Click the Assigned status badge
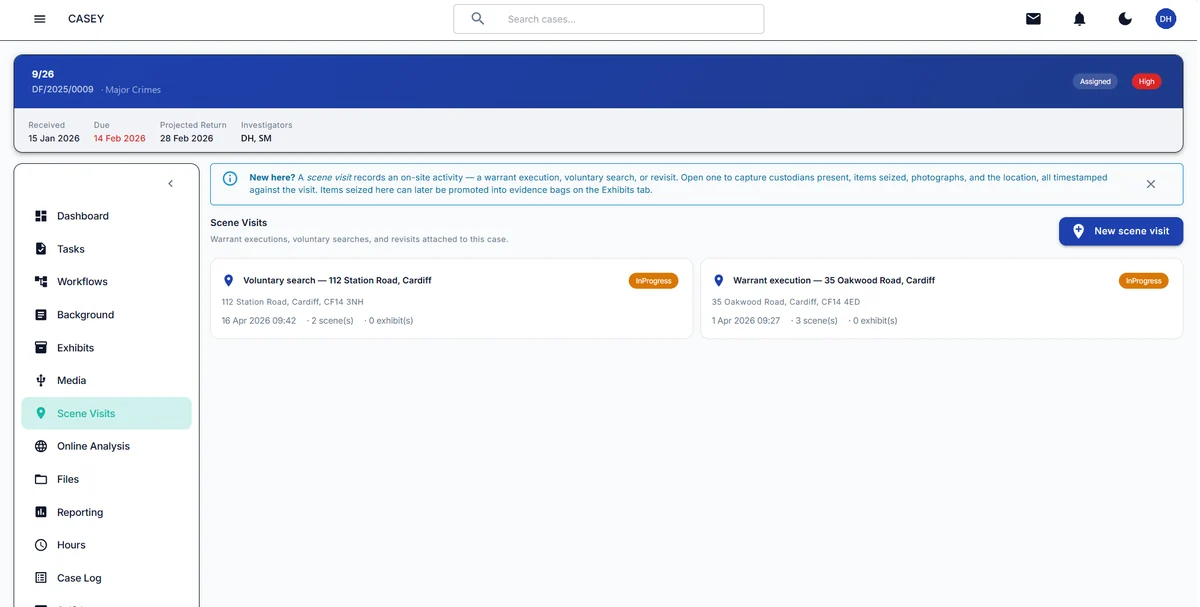The image size is (1200, 607). (1095, 81)
